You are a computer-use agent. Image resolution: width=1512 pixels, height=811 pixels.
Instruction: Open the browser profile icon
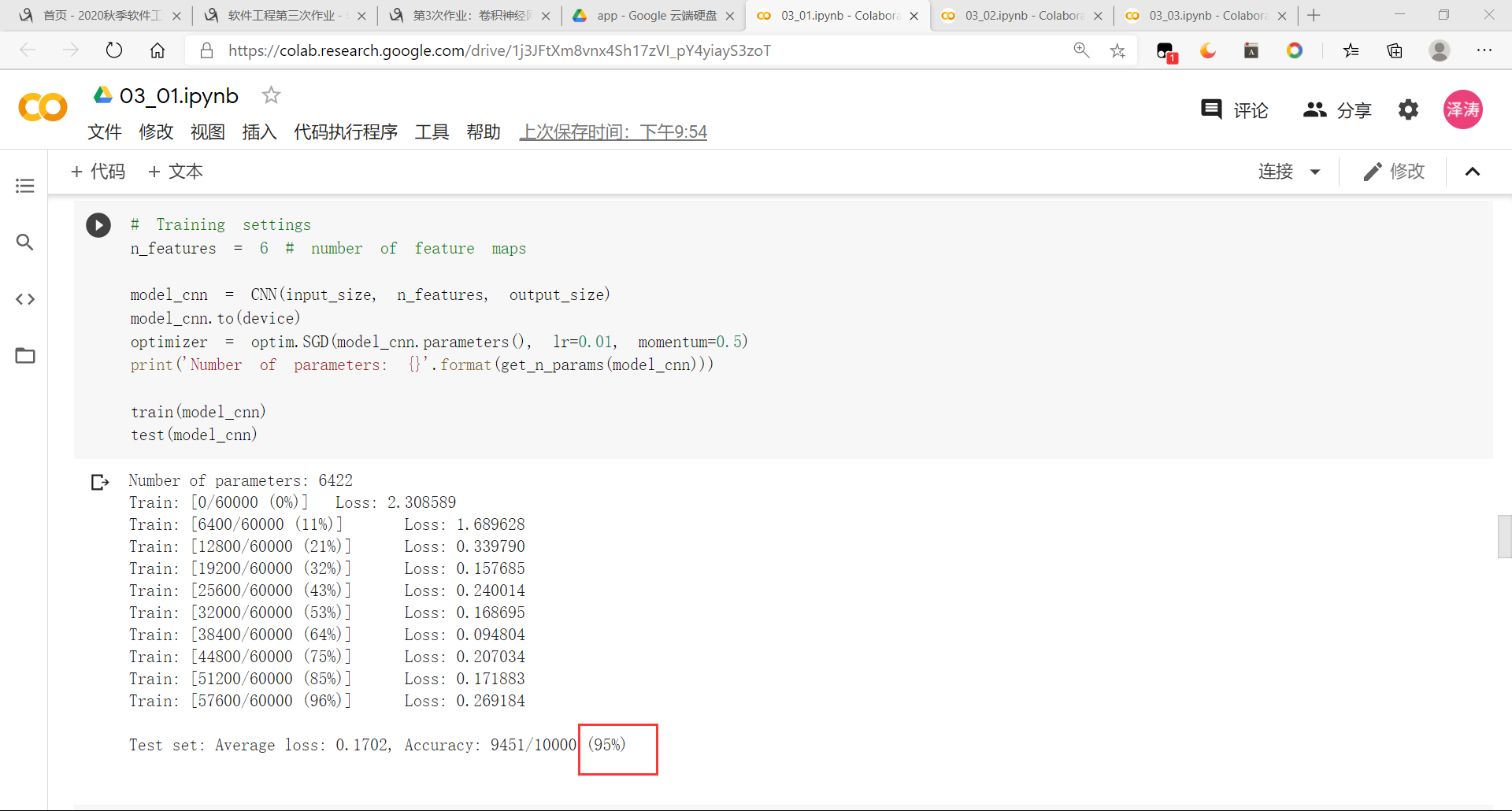click(1440, 50)
